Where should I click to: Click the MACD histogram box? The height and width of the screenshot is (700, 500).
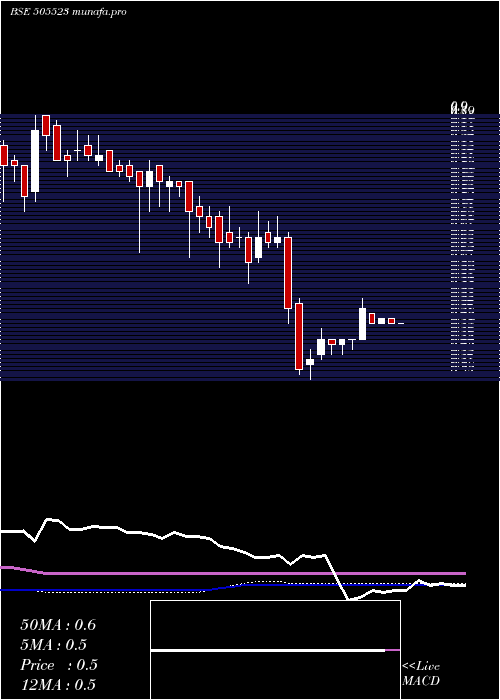275,650
